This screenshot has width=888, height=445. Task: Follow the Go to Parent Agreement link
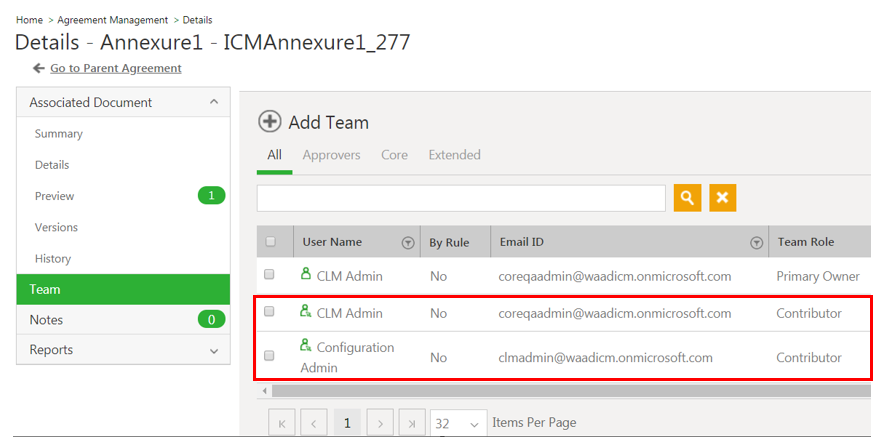coord(116,68)
